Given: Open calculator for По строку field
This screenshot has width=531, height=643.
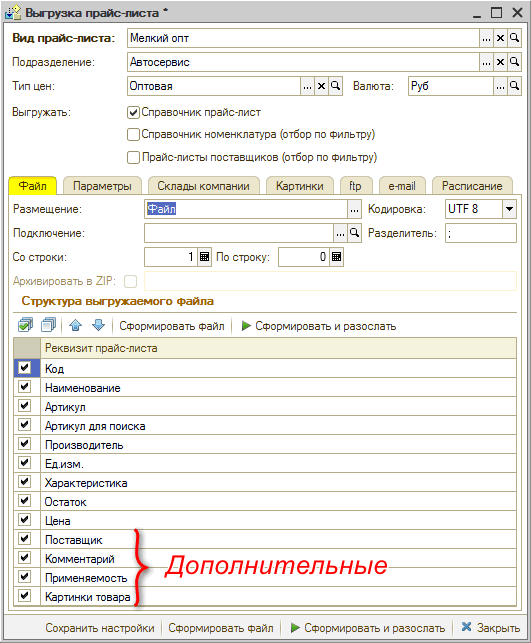Looking at the screenshot, I should [336, 257].
